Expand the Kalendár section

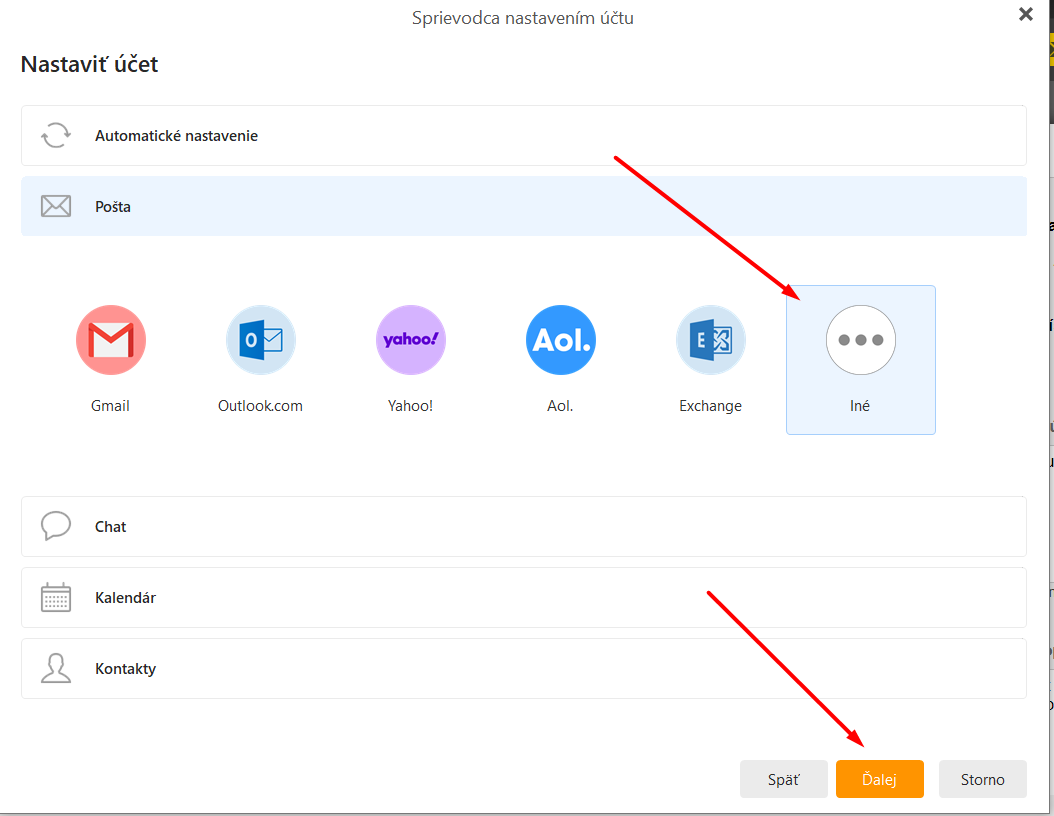click(524, 598)
